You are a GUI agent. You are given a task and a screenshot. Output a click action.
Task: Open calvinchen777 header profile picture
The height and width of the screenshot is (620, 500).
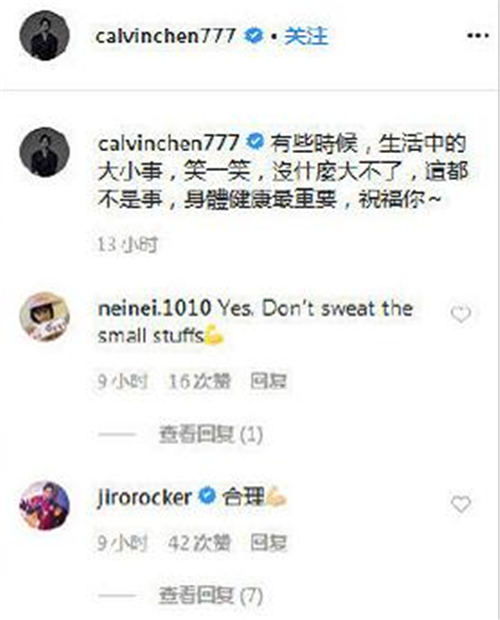point(44,36)
